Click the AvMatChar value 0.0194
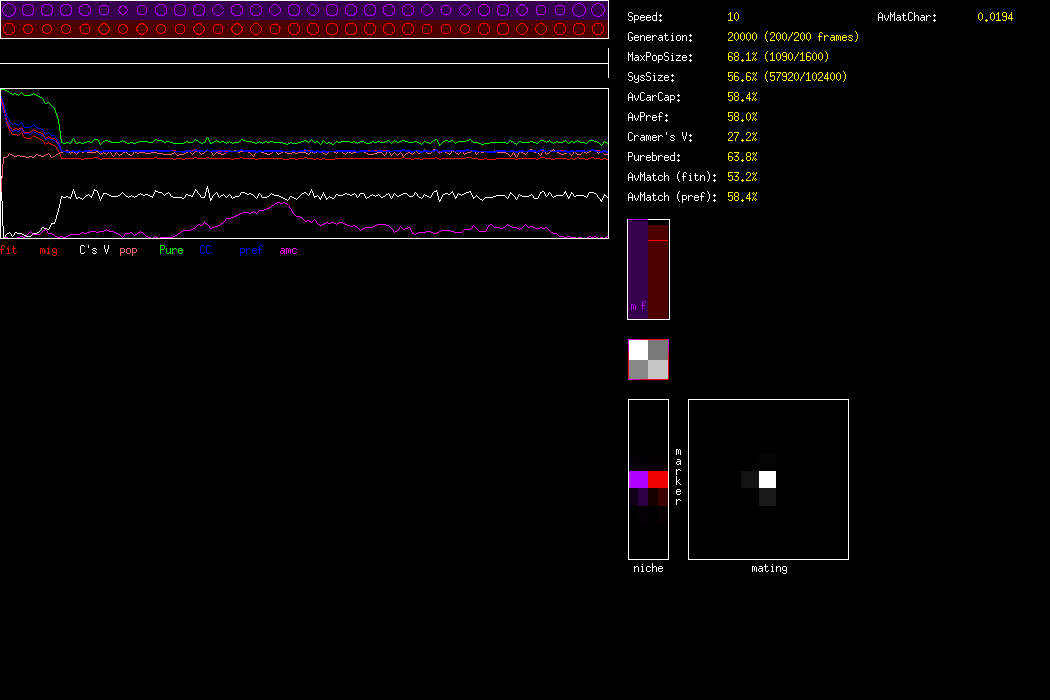 point(995,17)
